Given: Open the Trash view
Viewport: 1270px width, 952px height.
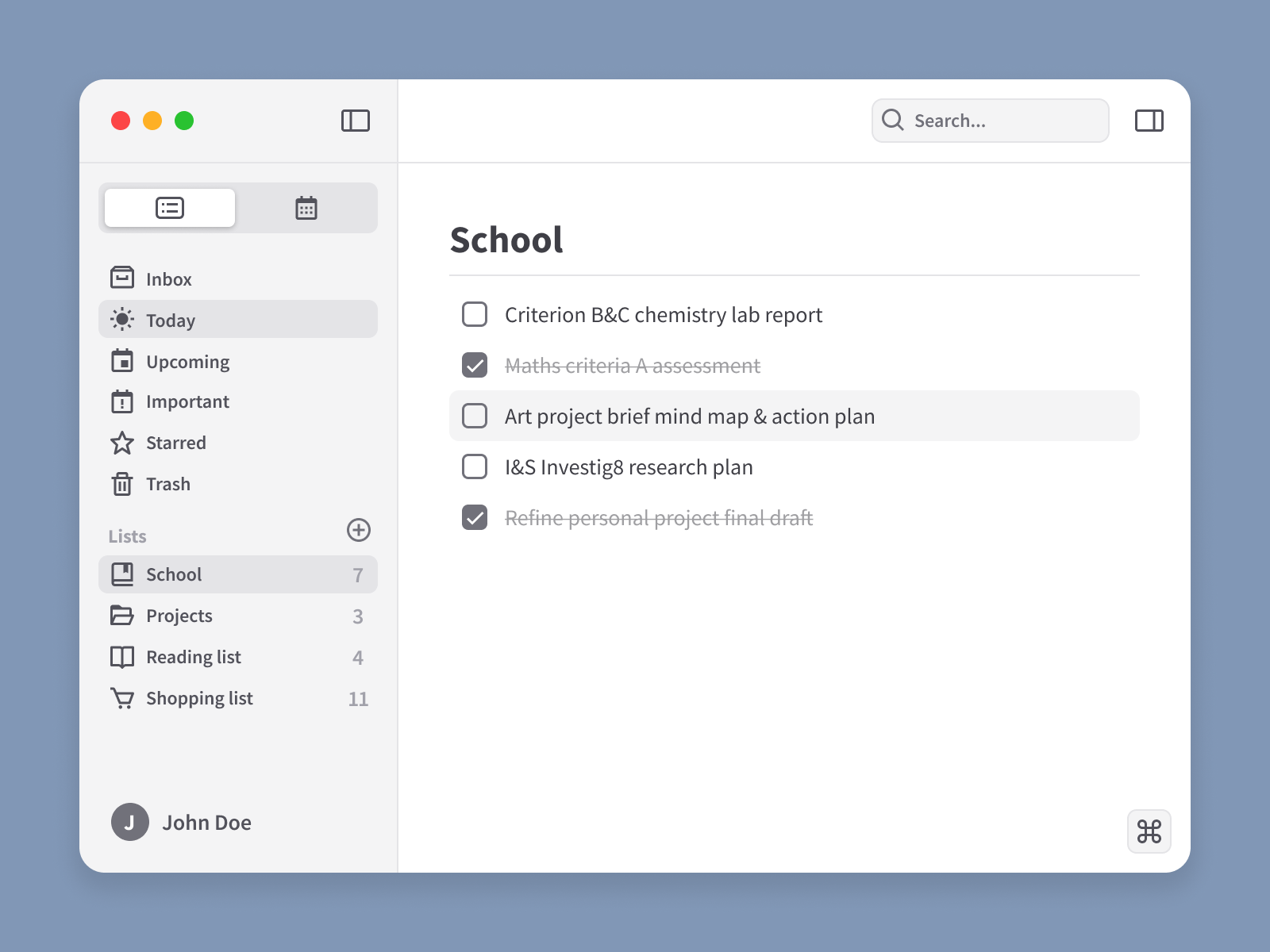Looking at the screenshot, I should pyautogui.click(x=238, y=484).
